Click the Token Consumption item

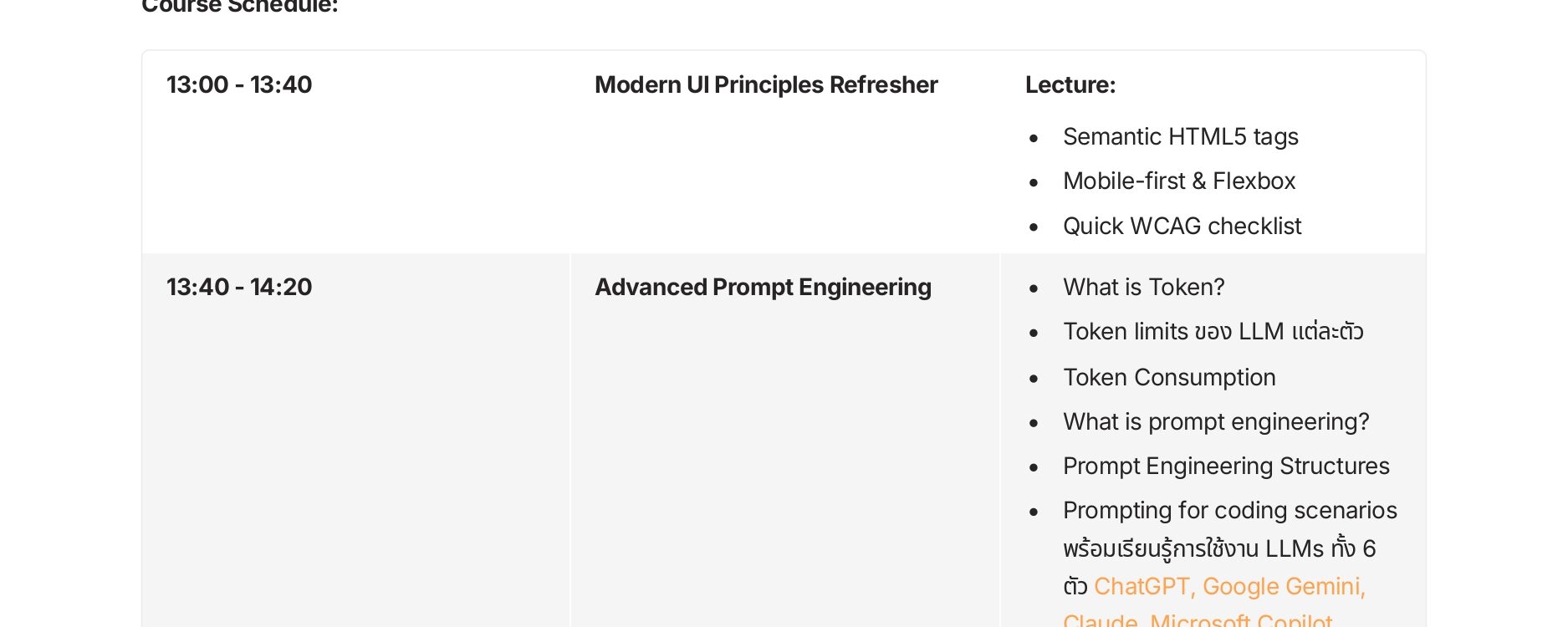tap(1169, 377)
